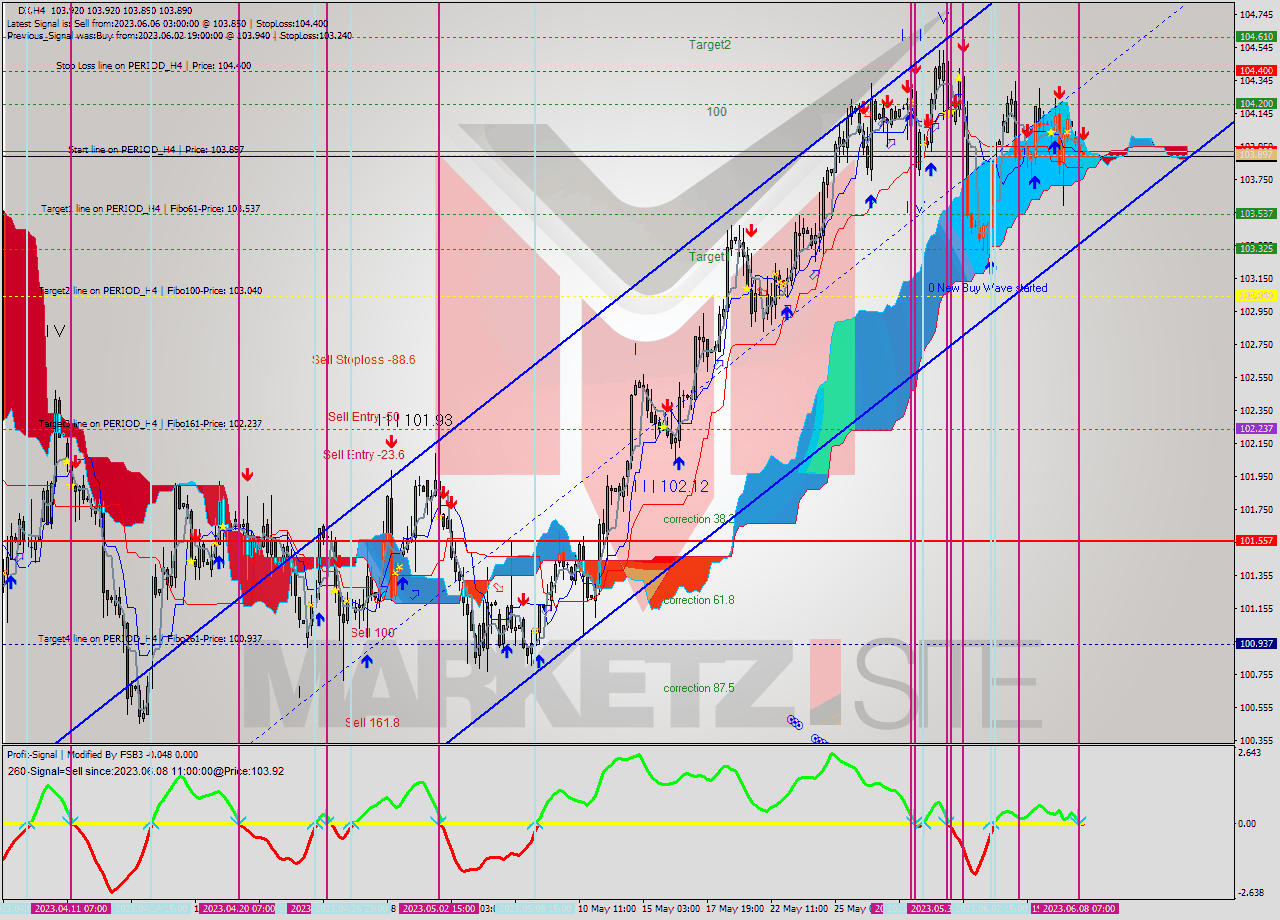This screenshot has height=920, width=1280.
Task: Click the '17 May 19:00' time axis label
Action: click(735, 908)
